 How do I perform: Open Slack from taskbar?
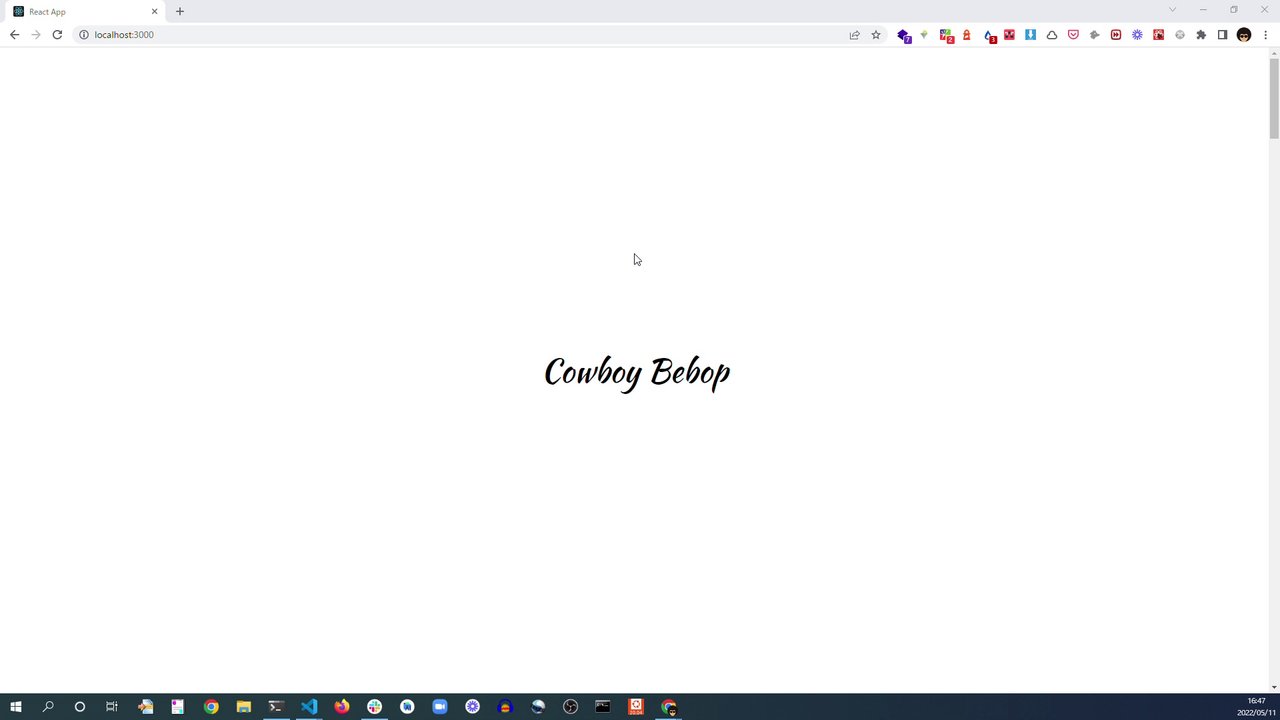(374, 707)
